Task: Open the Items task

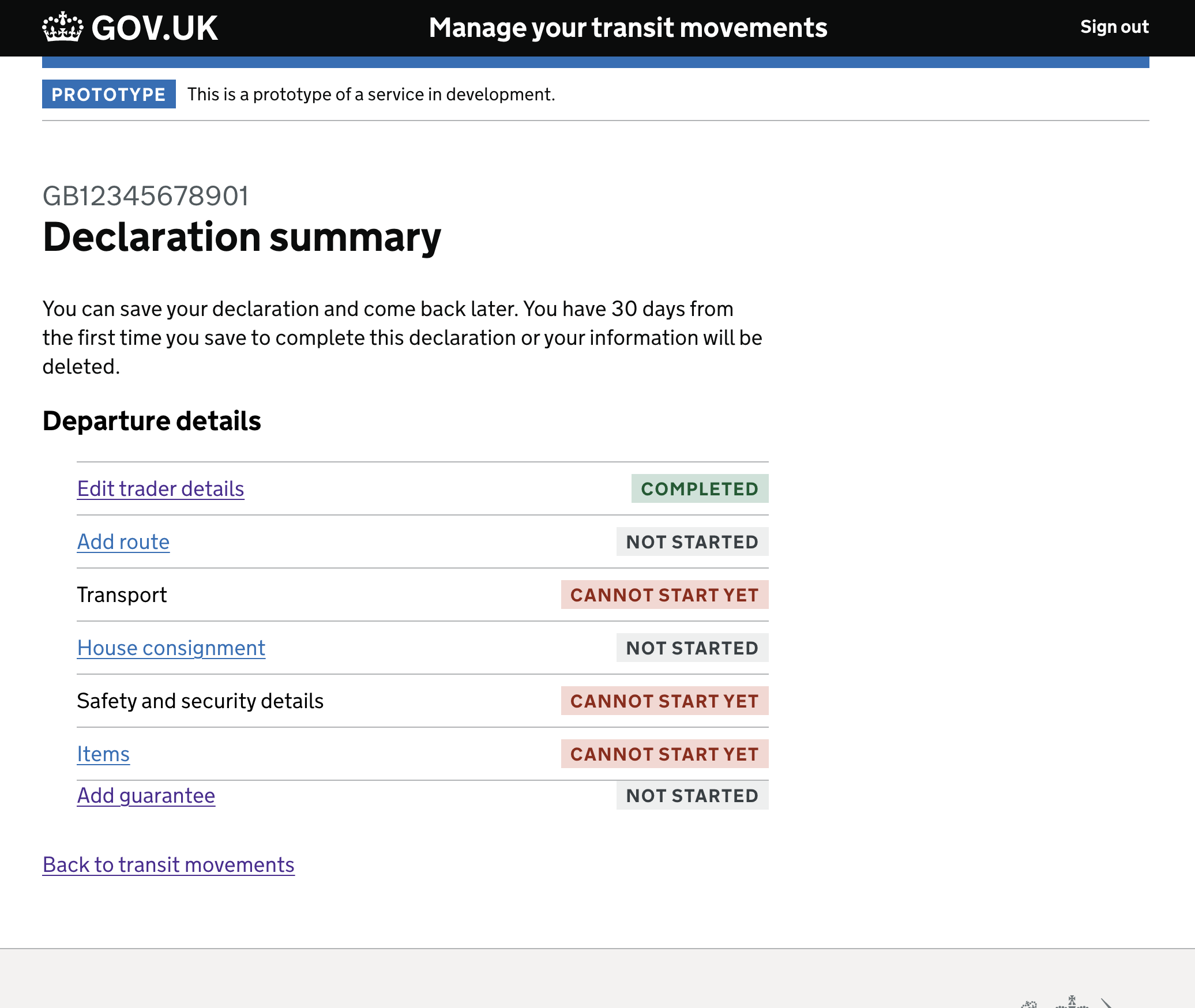Action: pyautogui.click(x=103, y=754)
